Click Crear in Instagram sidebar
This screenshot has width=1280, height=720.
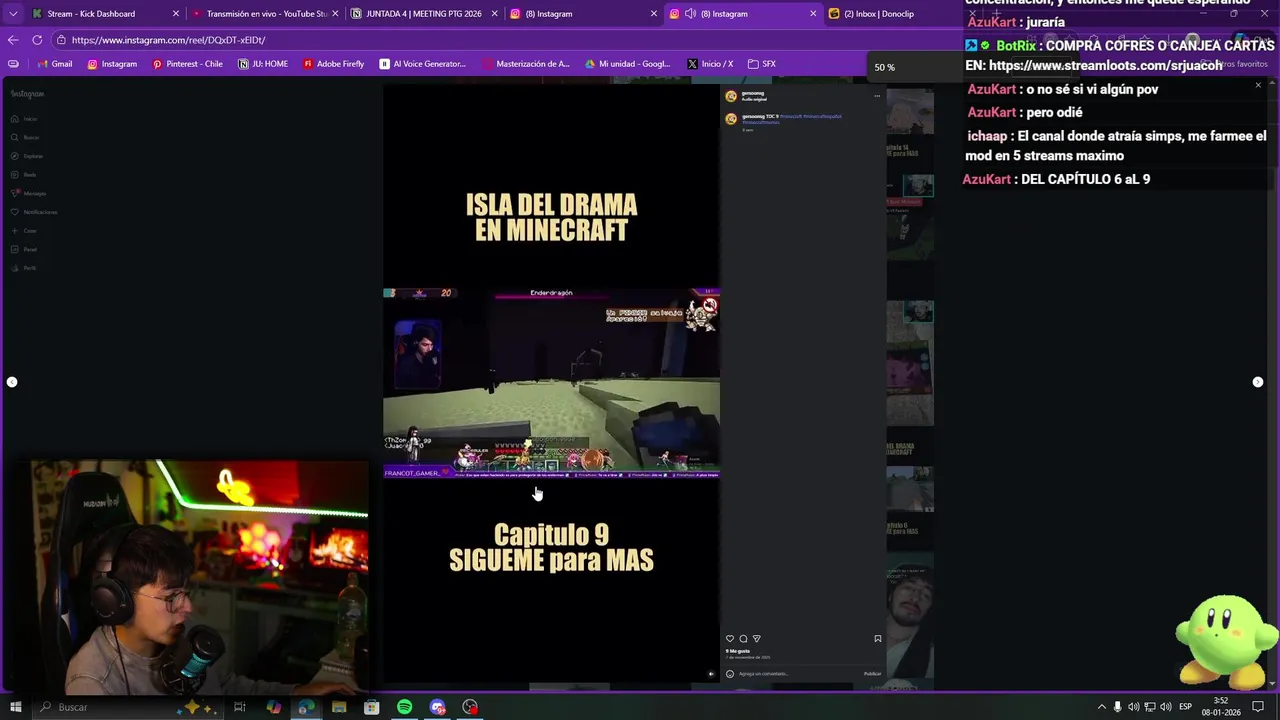24,231
